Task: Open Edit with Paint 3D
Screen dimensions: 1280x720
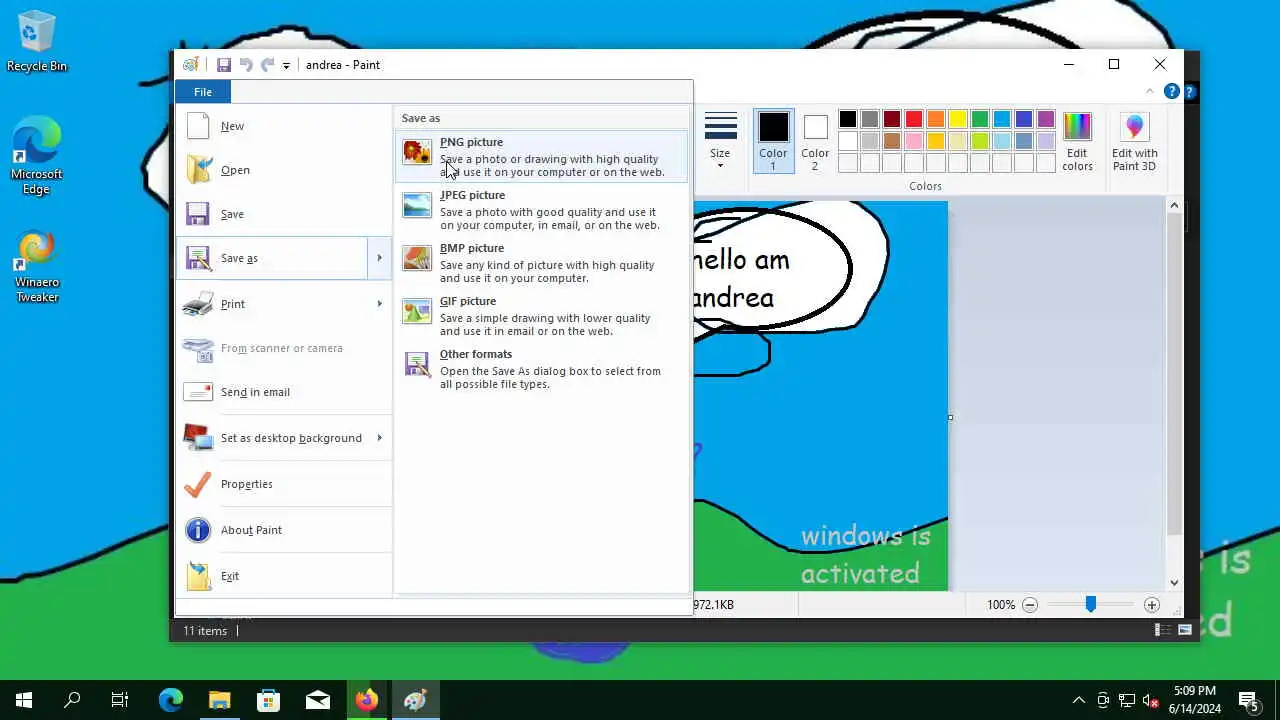Action: (x=1134, y=141)
